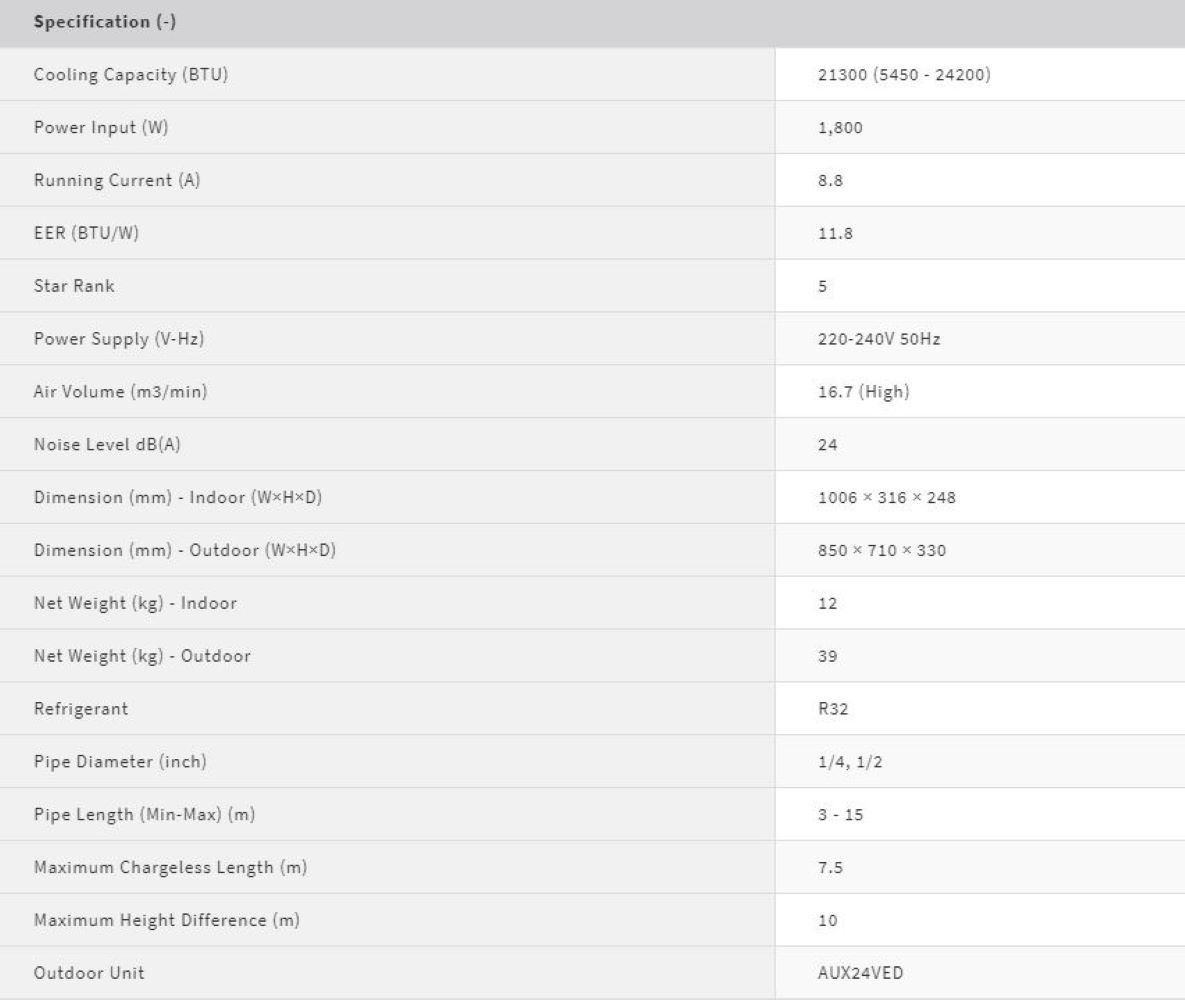Click the 850 × 710 × 330 outdoor dimension
The width and height of the screenshot is (1185, 1000).
click(881, 551)
